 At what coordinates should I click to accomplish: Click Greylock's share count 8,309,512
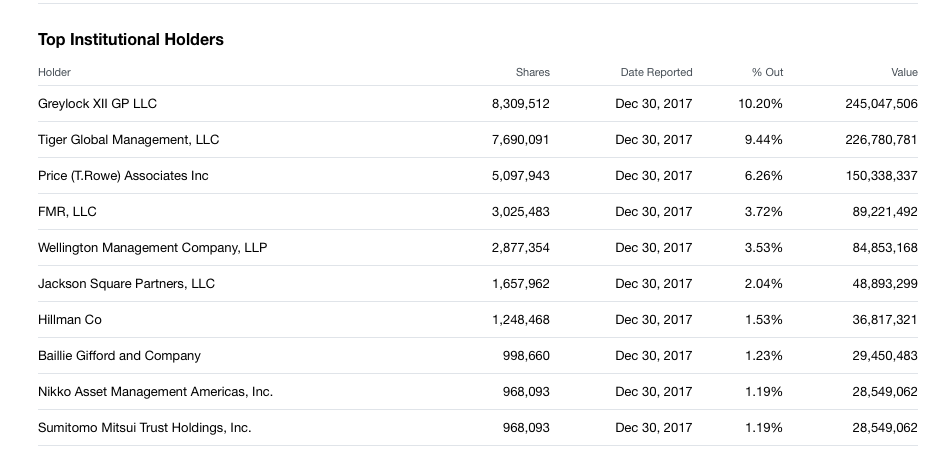click(521, 104)
